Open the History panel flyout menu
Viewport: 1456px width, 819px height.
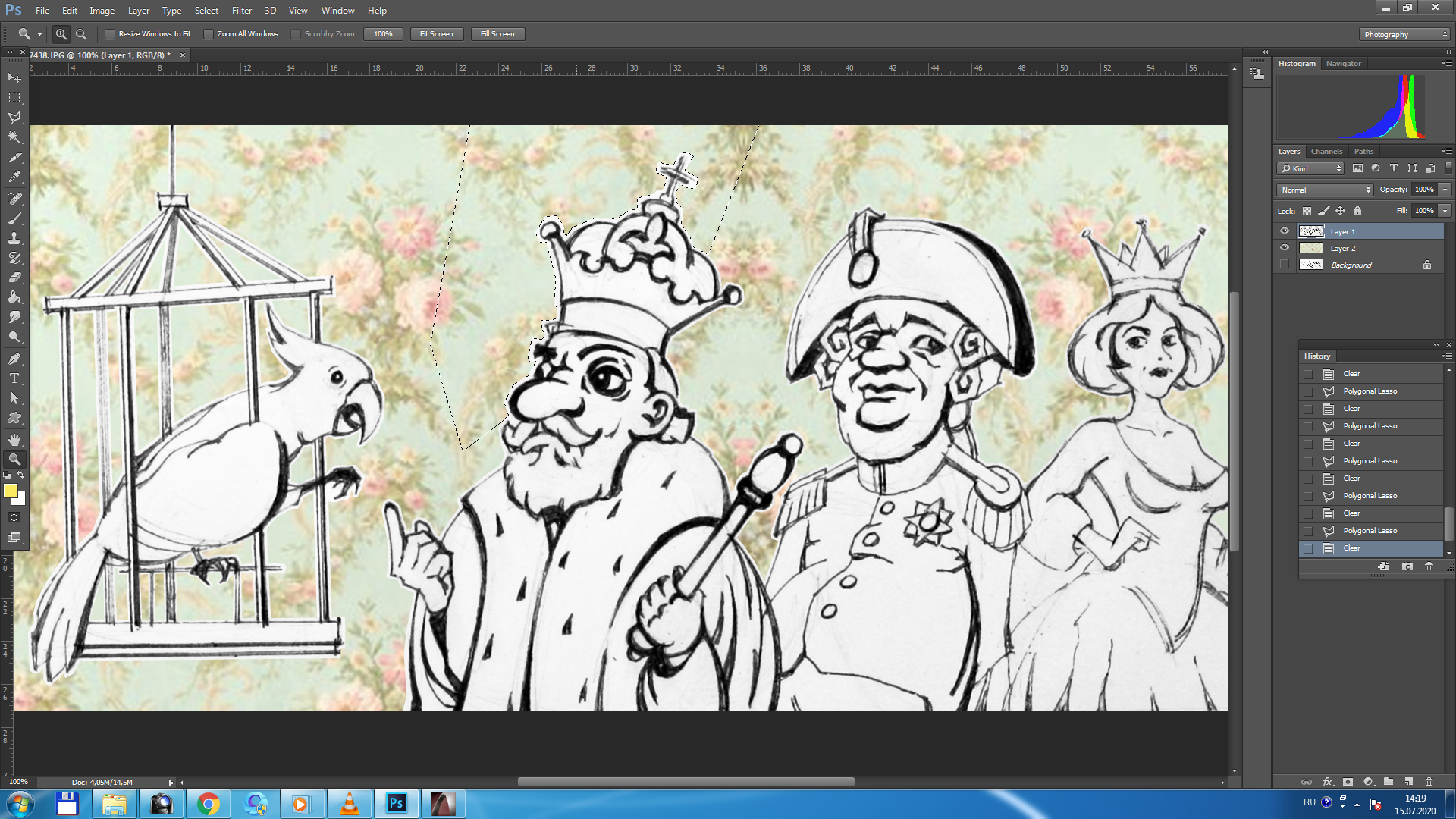1447,356
